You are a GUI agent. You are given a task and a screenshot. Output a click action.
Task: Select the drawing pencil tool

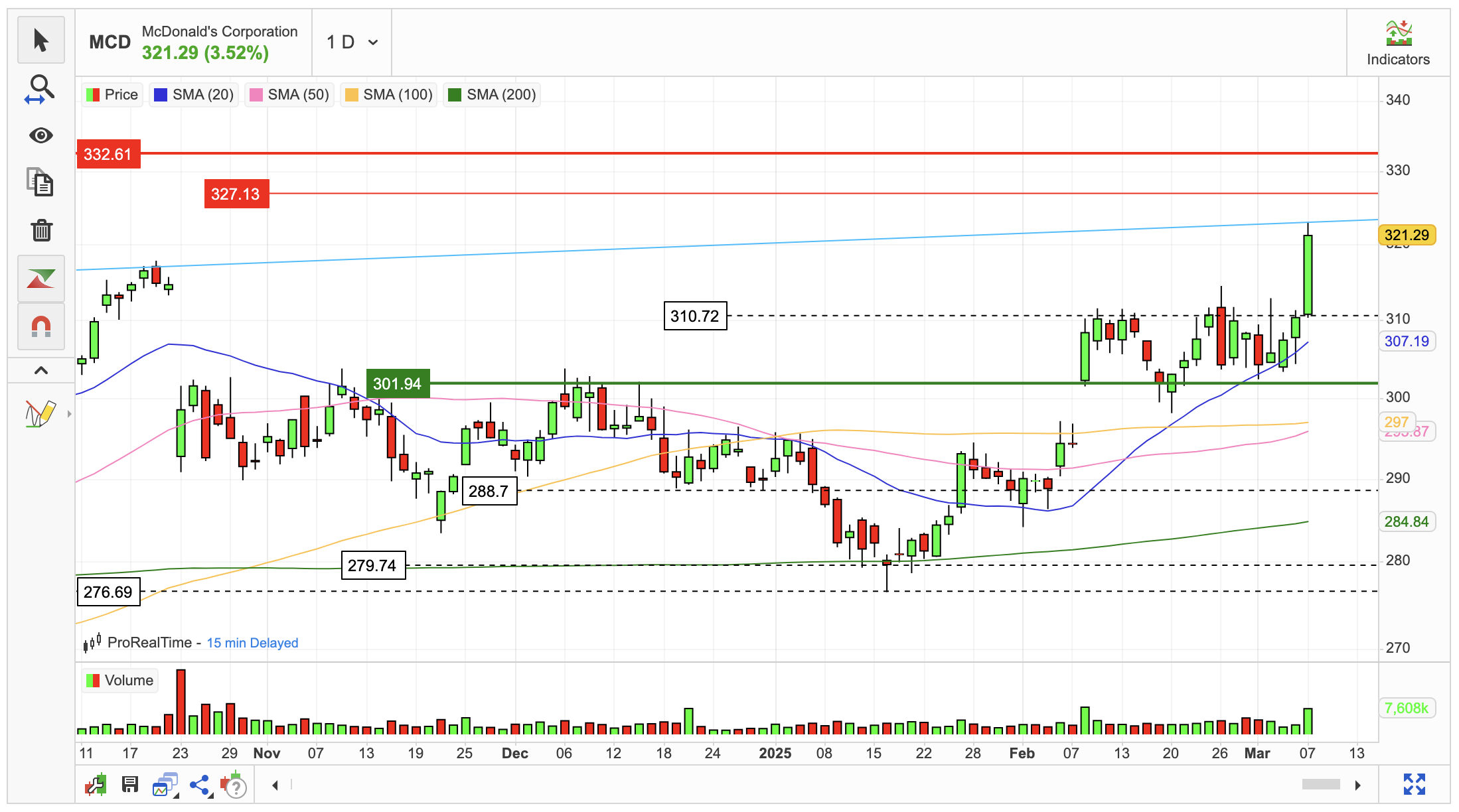[x=40, y=413]
